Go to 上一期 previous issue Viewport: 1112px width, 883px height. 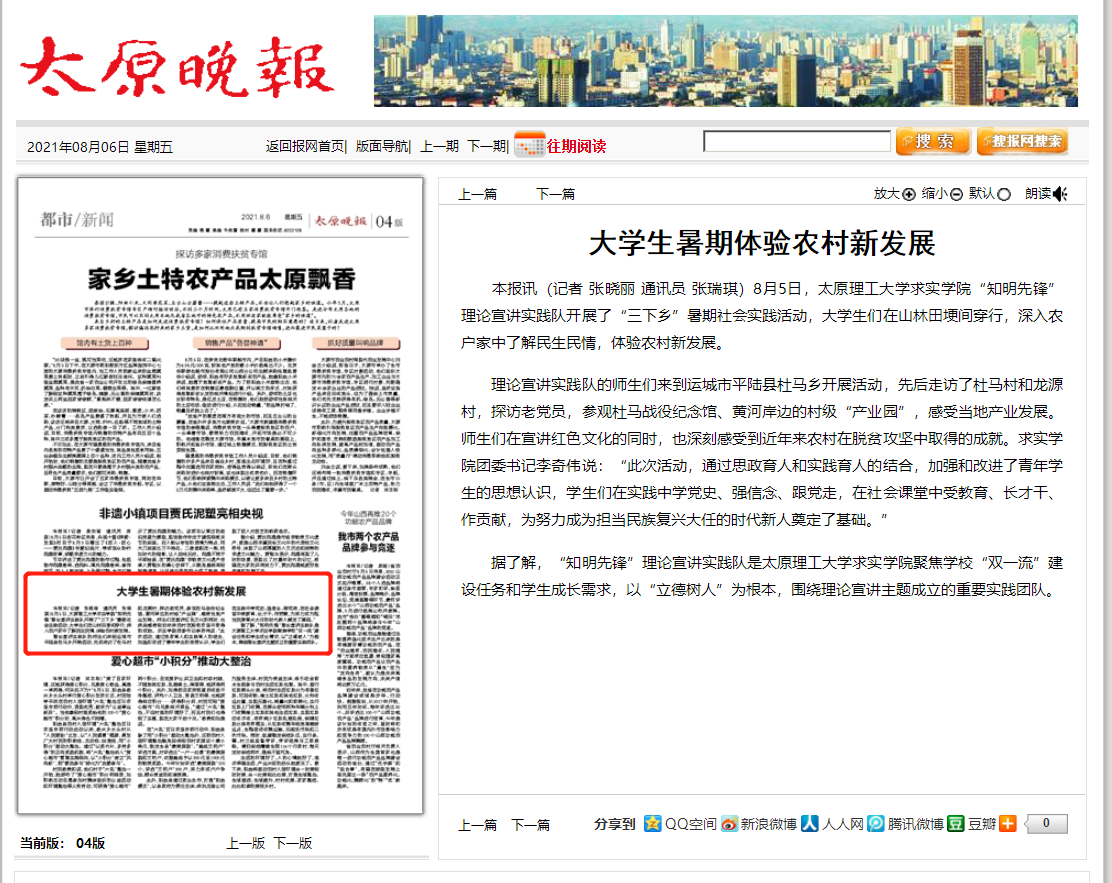(x=439, y=146)
